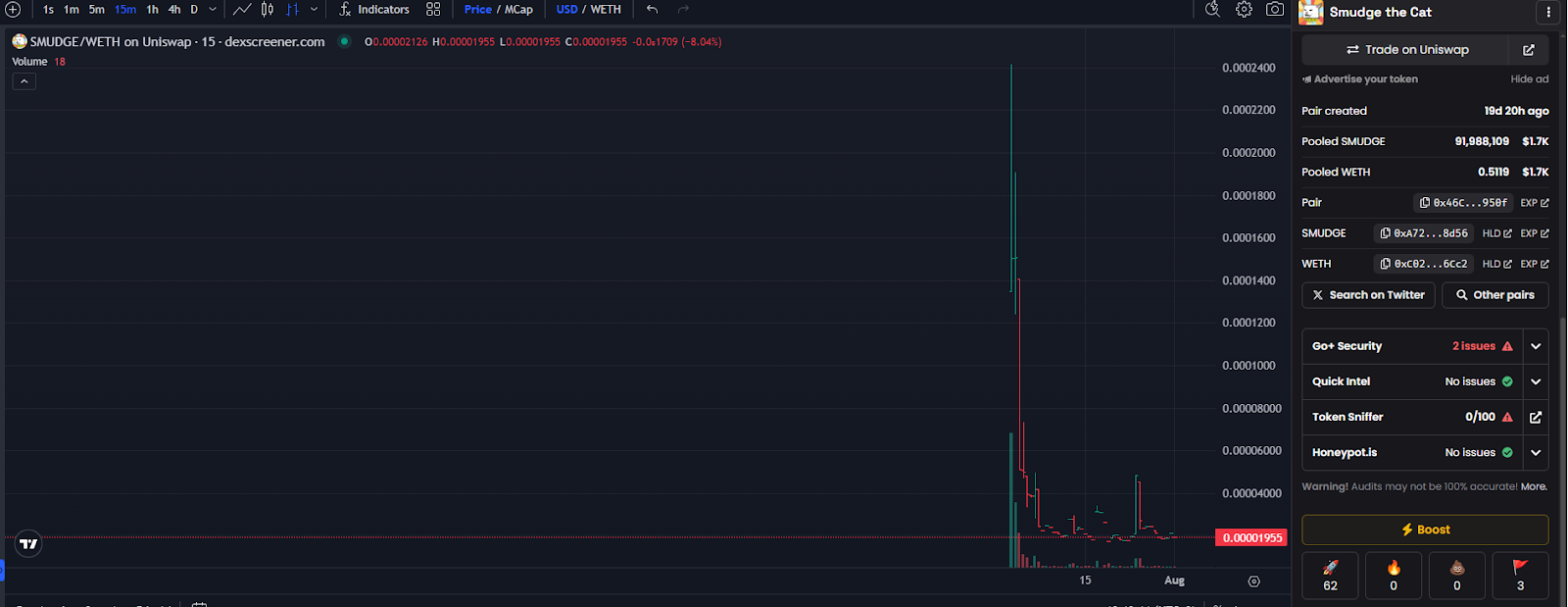Click the Smudge the Cat token avatar
The image size is (1568, 607).
[1311, 13]
